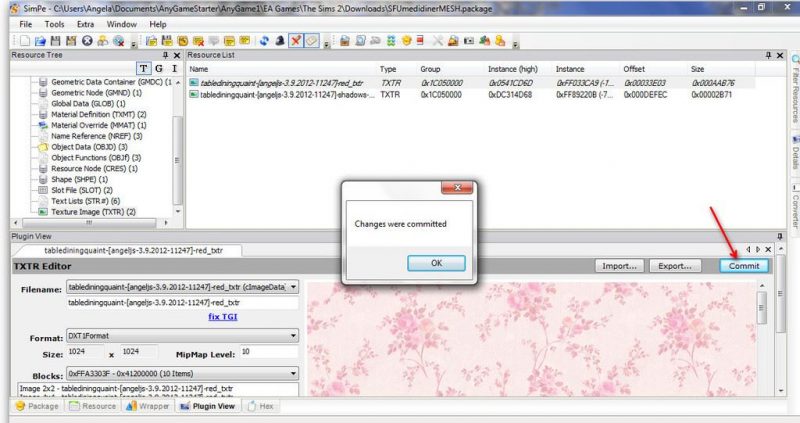Click the blue refresh arrows toolbar icon
800x423 pixels.
[264, 41]
